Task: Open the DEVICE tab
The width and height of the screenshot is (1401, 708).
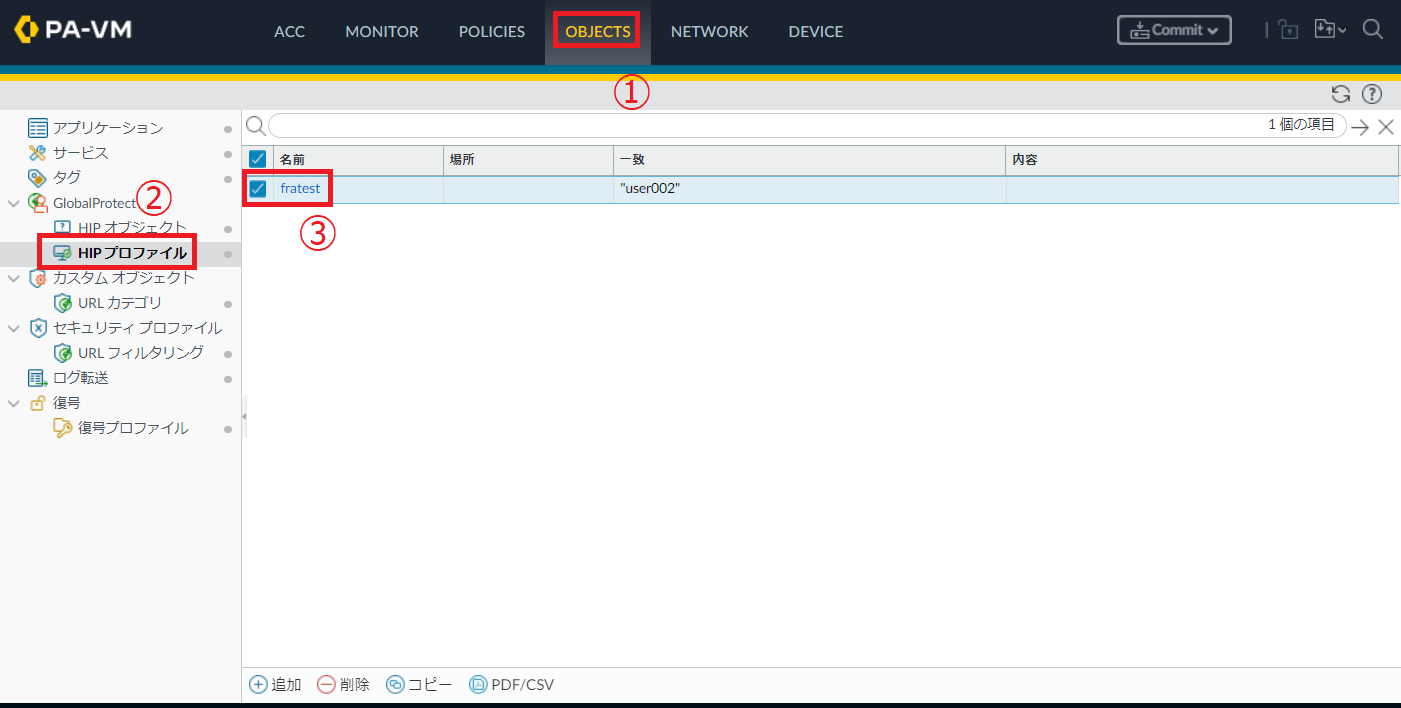Action: pos(816,32)
